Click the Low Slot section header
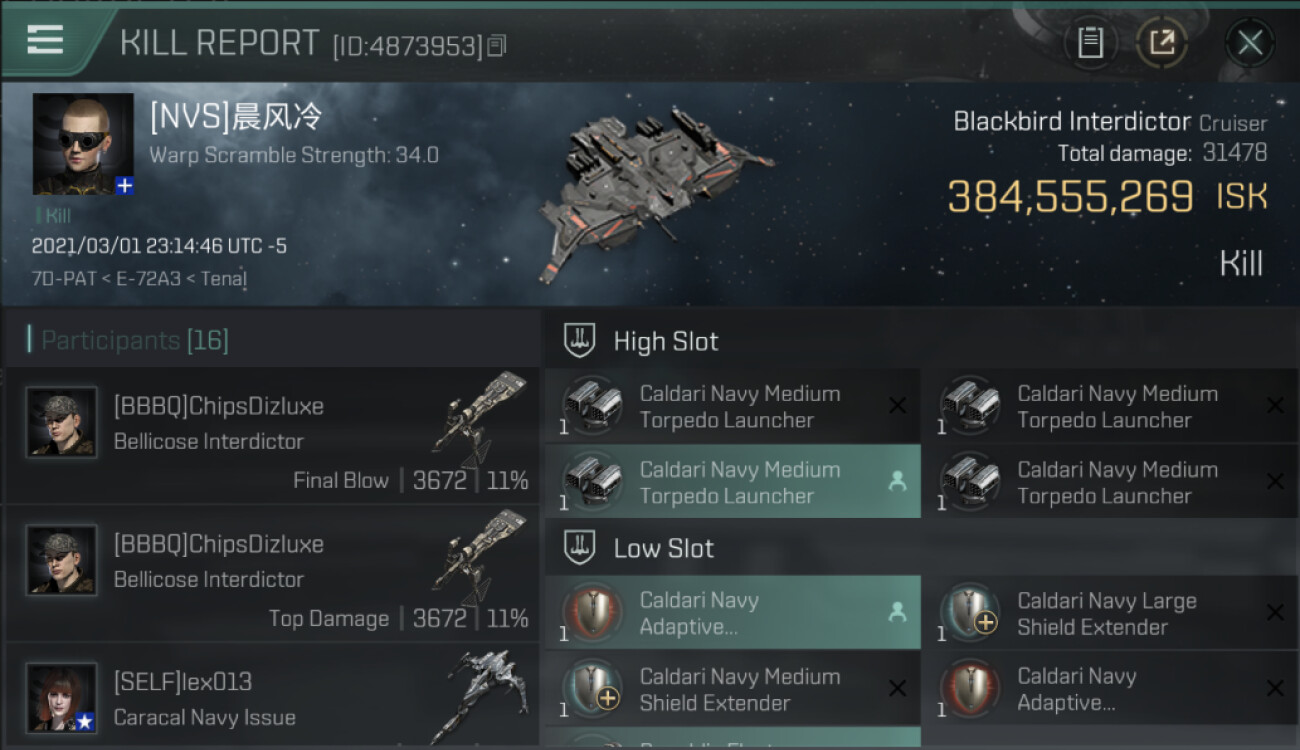 663,548
